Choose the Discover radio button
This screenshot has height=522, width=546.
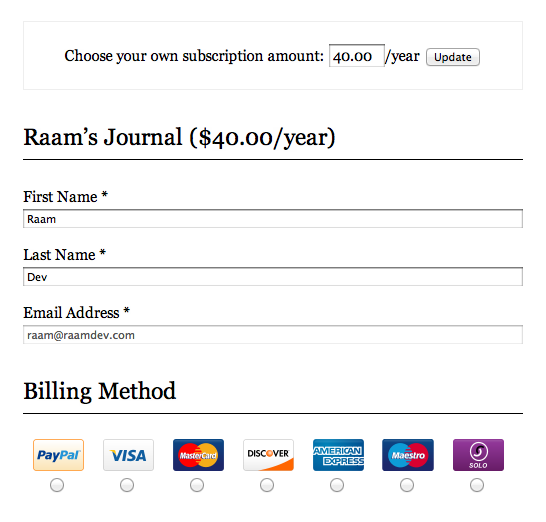click(x=267, y=485)
